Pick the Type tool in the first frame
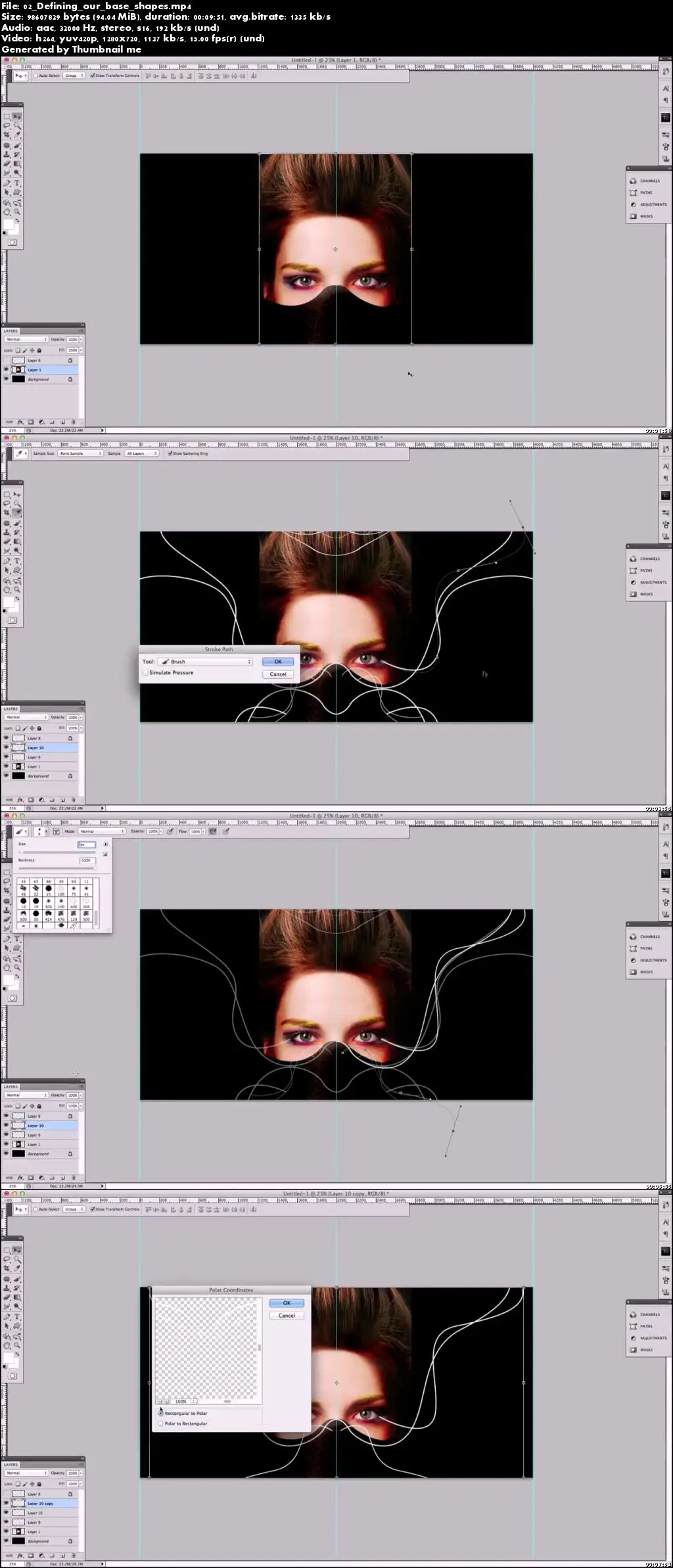This screenshot has height=1568, width=673. (17, 183)
